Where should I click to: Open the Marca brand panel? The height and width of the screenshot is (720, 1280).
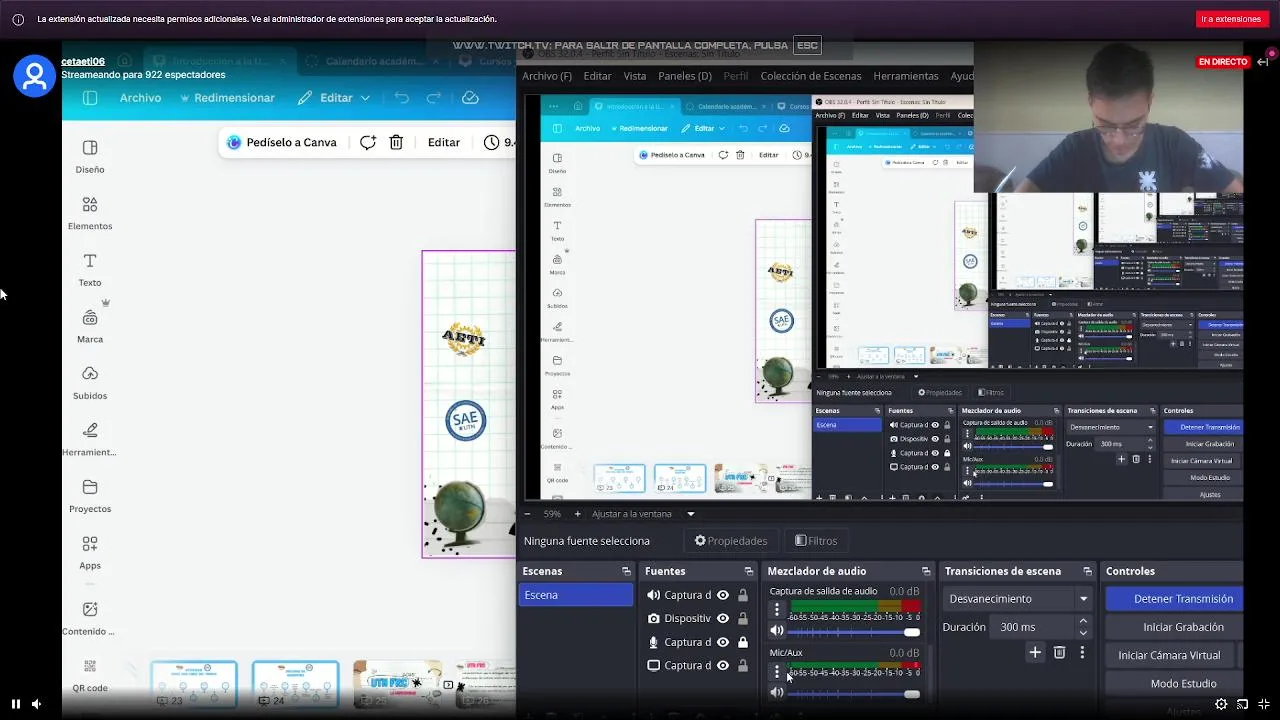point(90,326)
